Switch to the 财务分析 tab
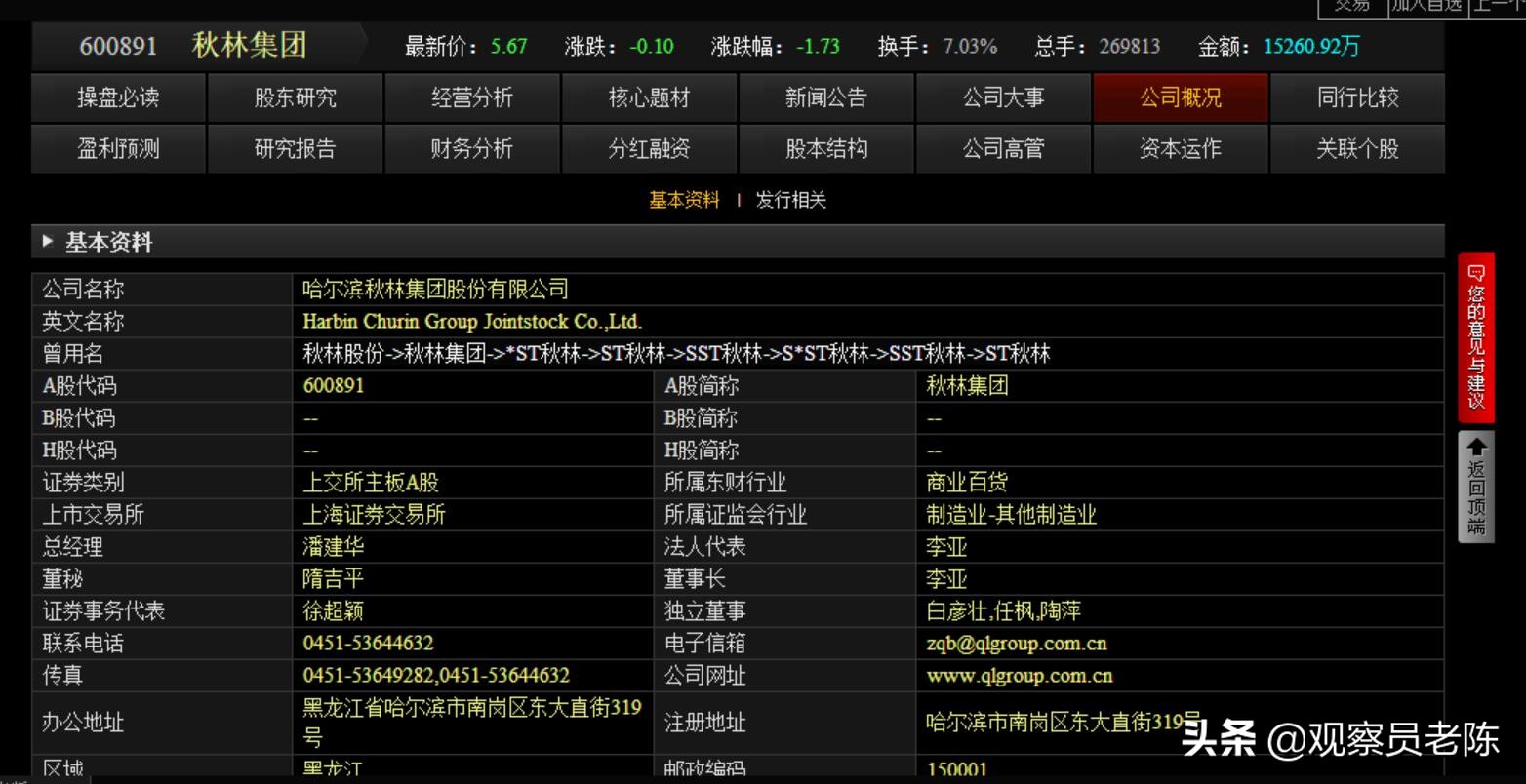The height and width of the screenshot is (784, 1526). (472, 148)
